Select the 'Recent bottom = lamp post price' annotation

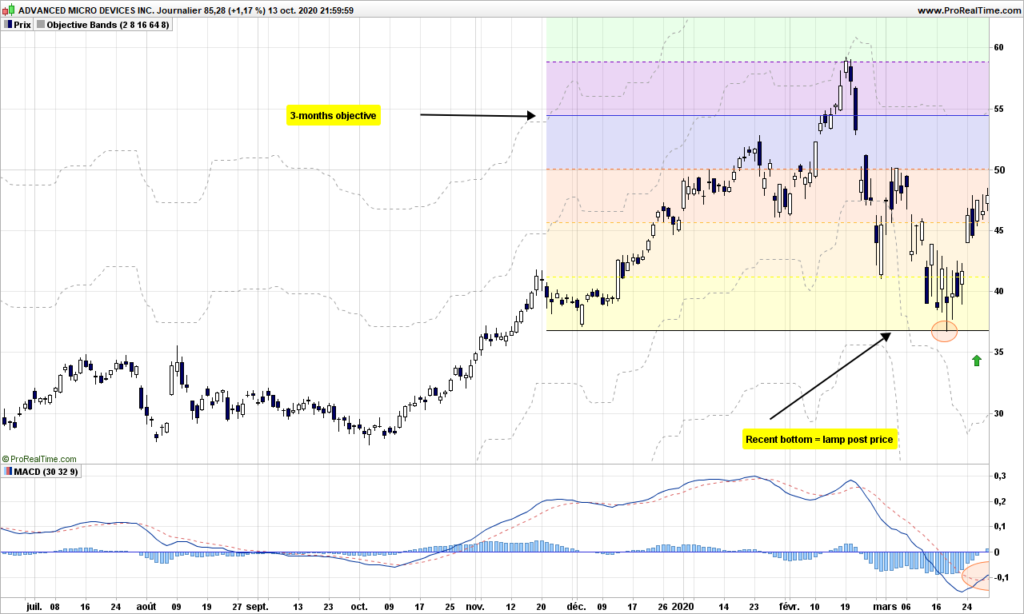tap(819, 439)
